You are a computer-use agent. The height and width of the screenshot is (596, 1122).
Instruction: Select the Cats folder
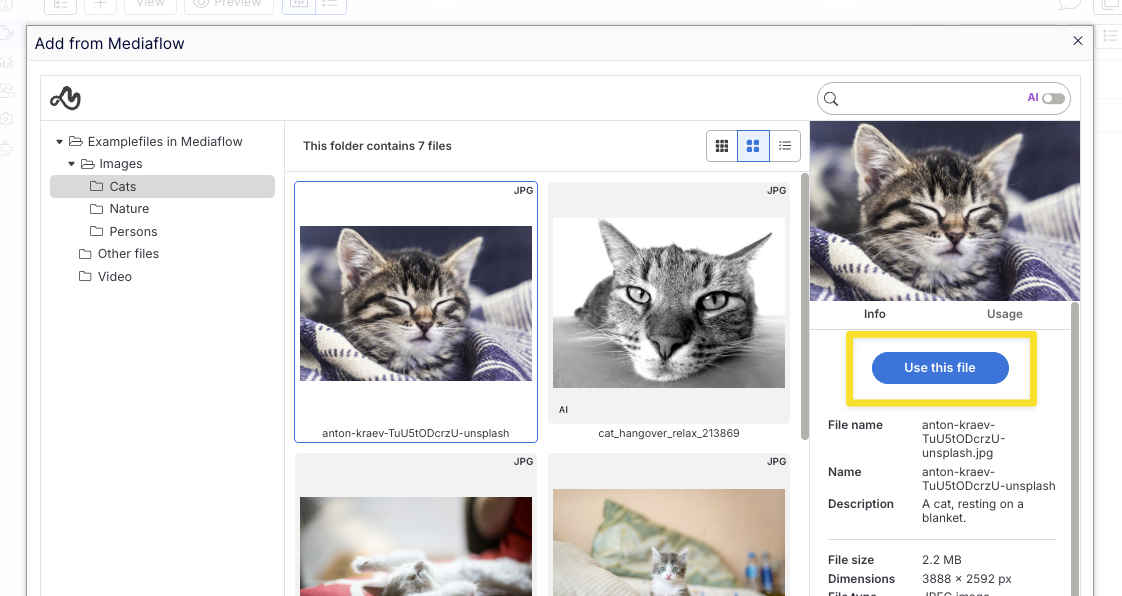(x=162, y=187)
